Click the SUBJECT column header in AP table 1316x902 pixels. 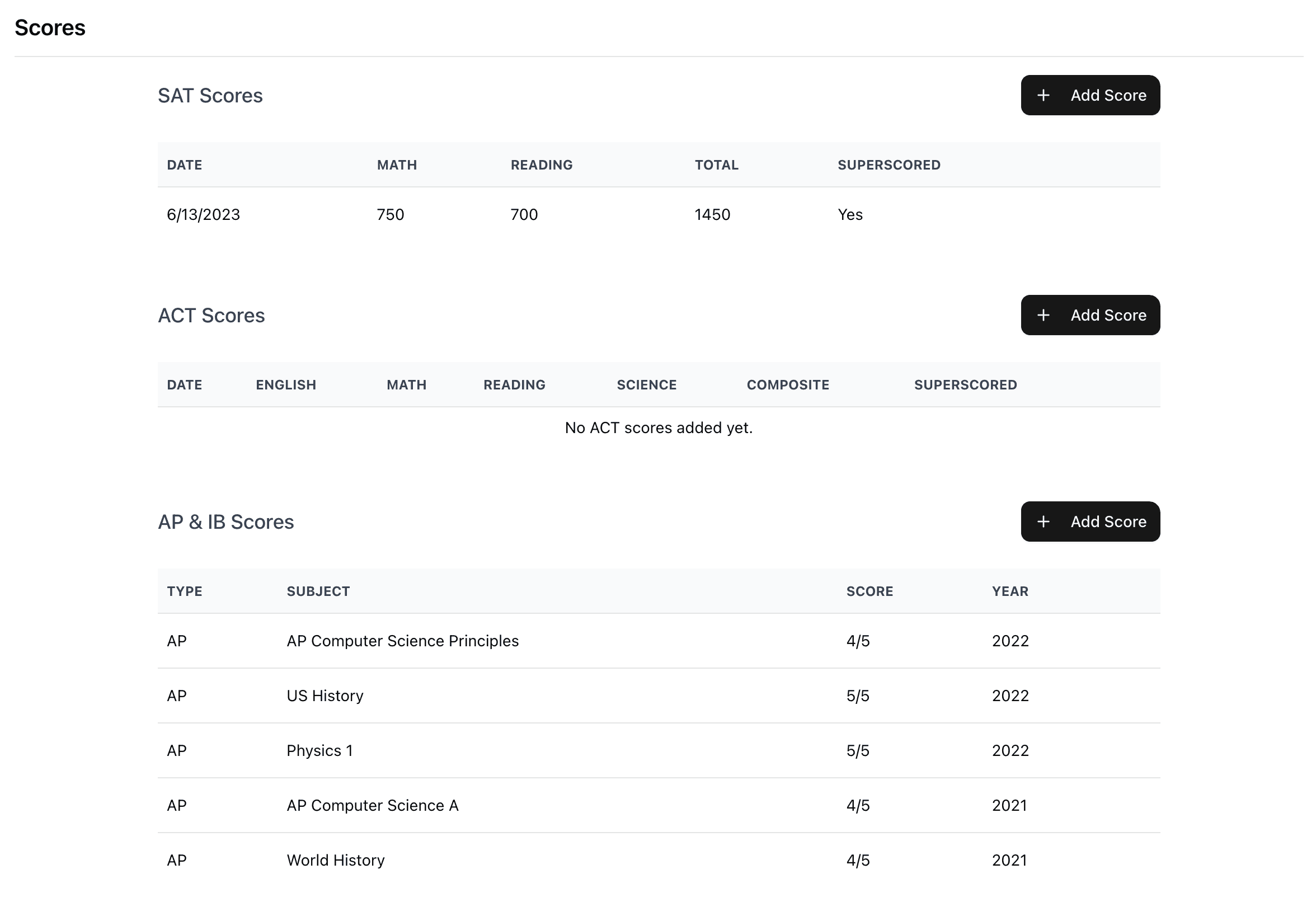pyautogui.click(x=318, y=591)
